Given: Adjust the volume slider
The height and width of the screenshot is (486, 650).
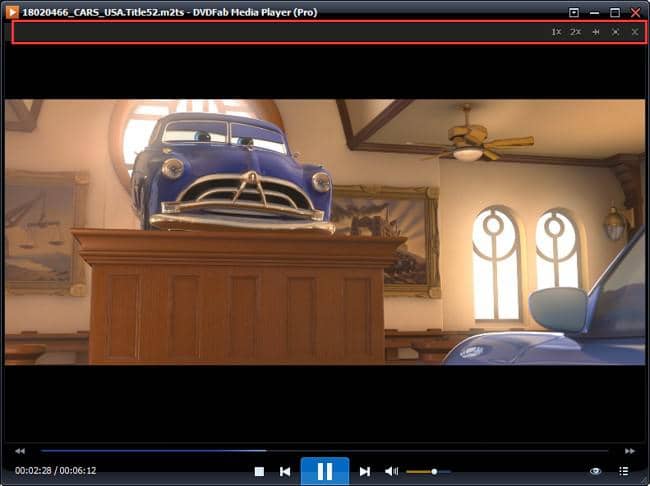Looking at the screenshot, I should coord(428,471).
